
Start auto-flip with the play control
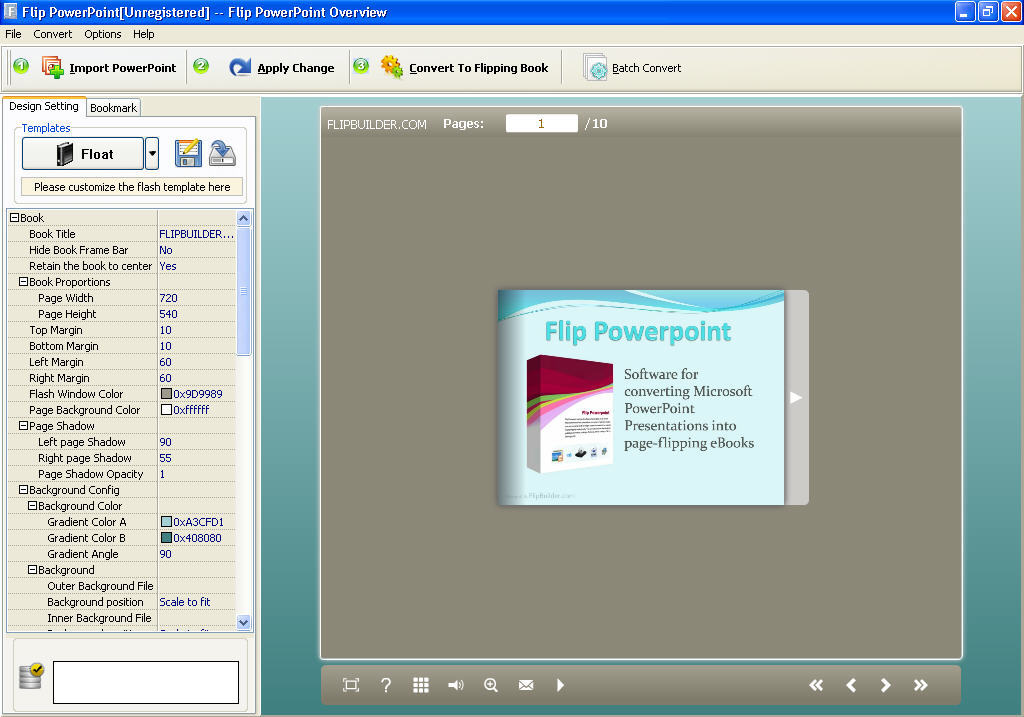(x=560, y=685)
